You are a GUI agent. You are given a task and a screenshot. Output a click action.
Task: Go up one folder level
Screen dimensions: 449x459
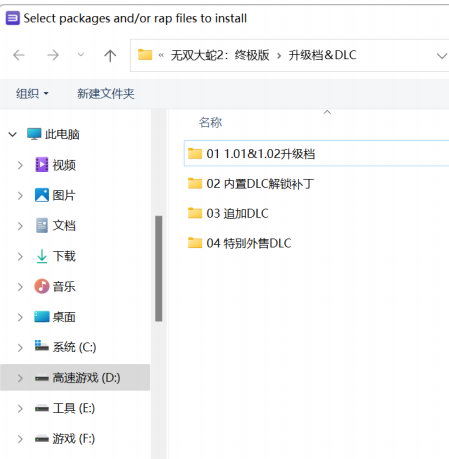click(110, 55)
